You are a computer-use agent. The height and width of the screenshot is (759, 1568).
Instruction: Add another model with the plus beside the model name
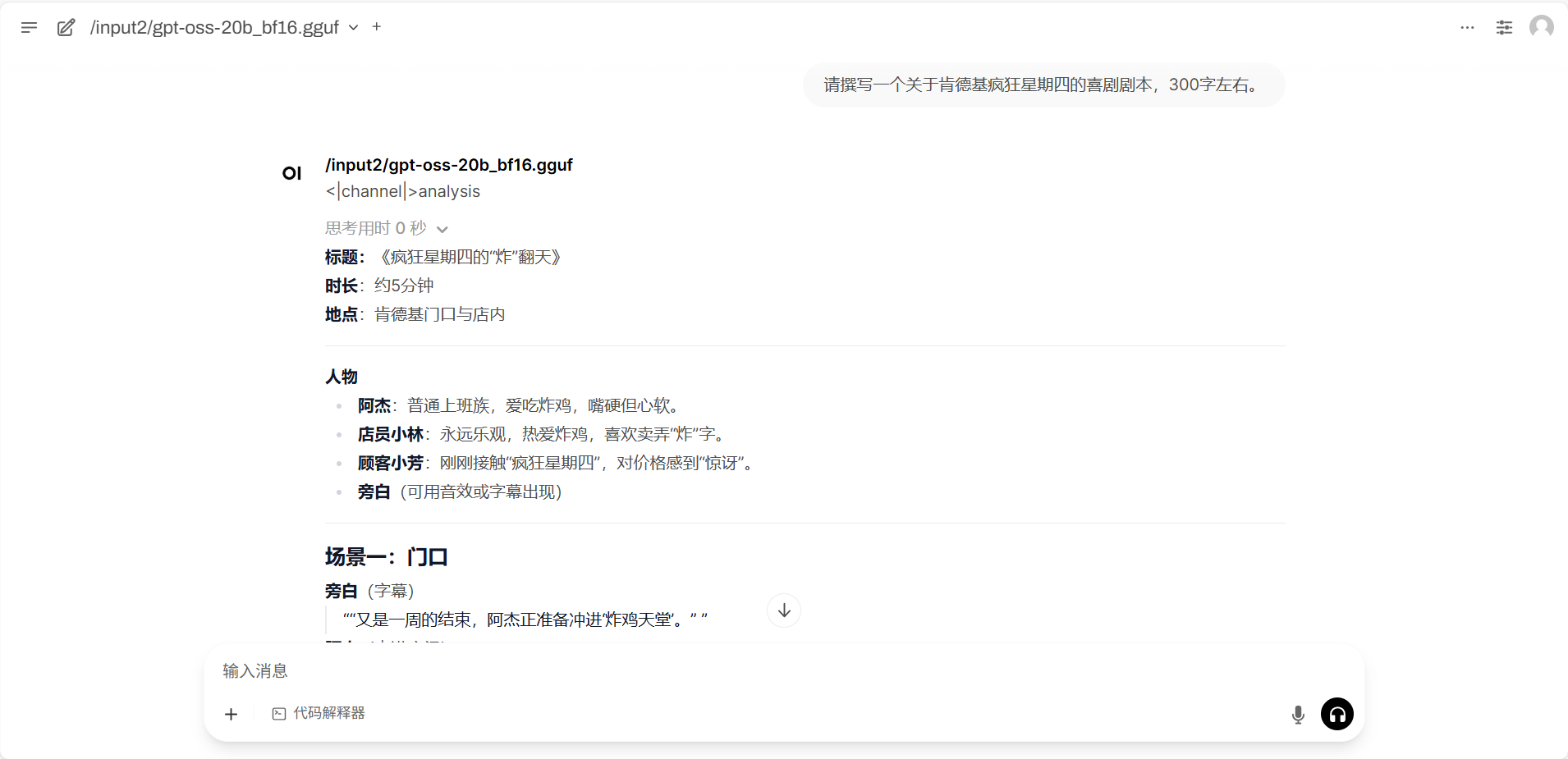(x=377, y=26)
